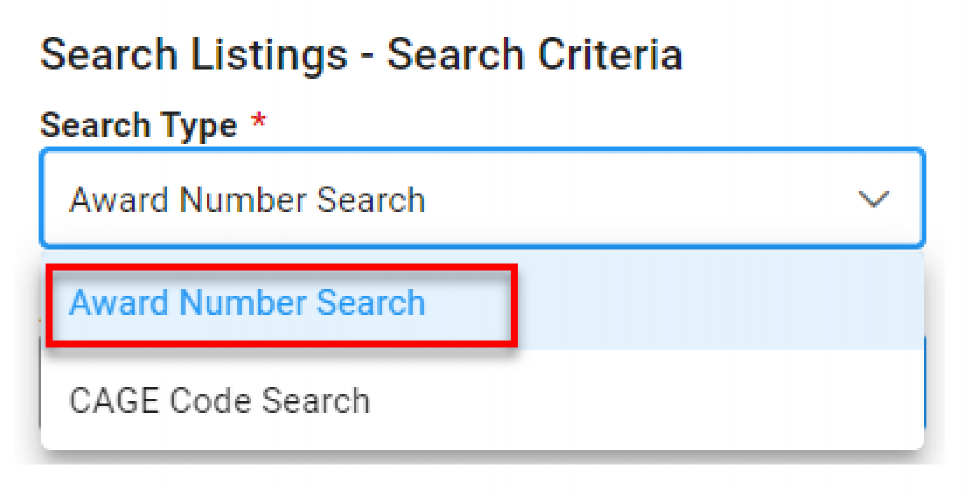Click the red required asterisk
The width and height of the screenshot is (977, 494).
click(x=259, y=124)
